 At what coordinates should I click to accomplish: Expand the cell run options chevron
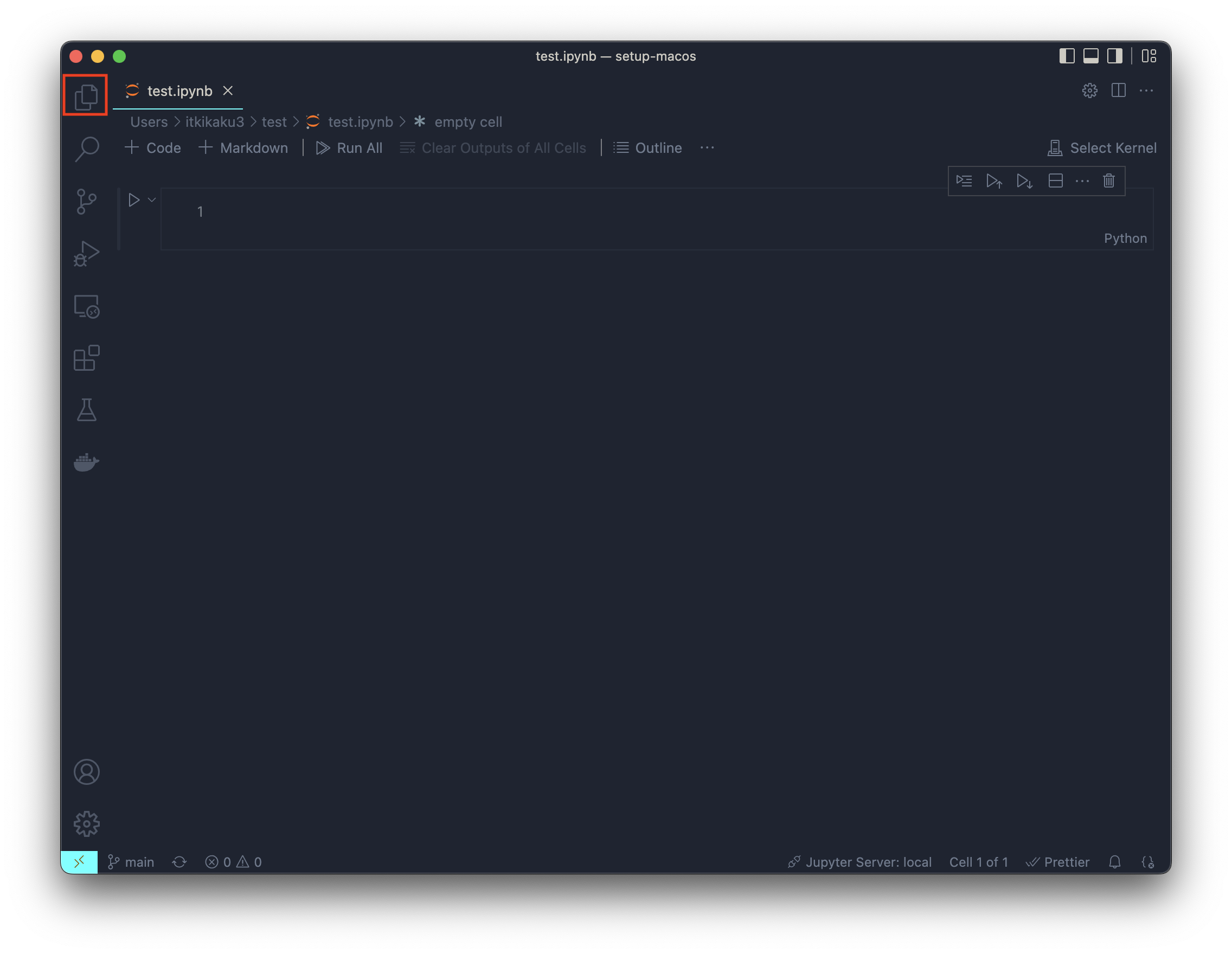tap(152, 200)
